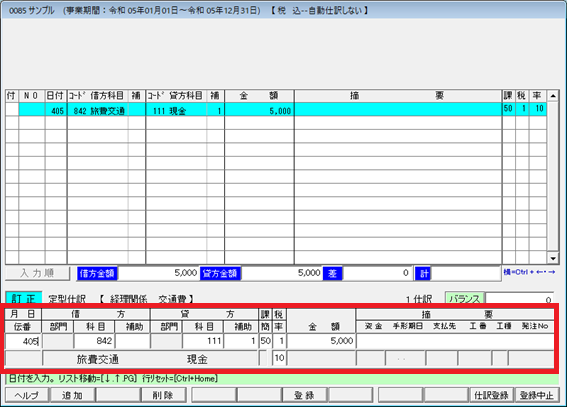Select the 訂正 mode tab
This screenshot has width=567, height=407.
pyautogui.click(x=24, y=299)
